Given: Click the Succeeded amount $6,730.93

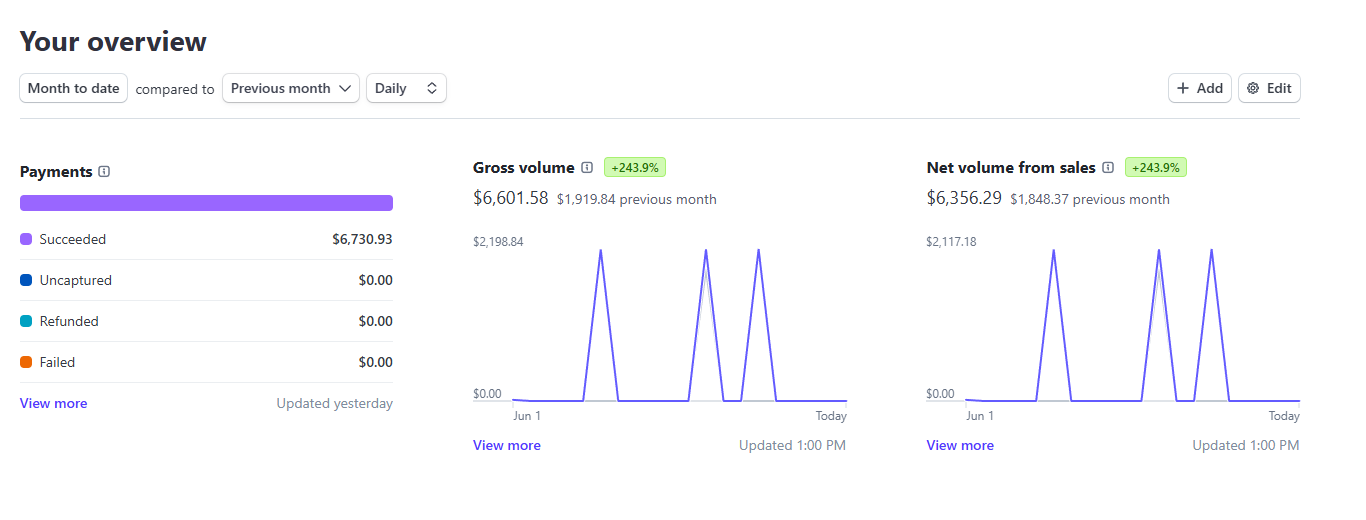Looking at the screenshot, I should pyautogui.click(x=362, y=240).
